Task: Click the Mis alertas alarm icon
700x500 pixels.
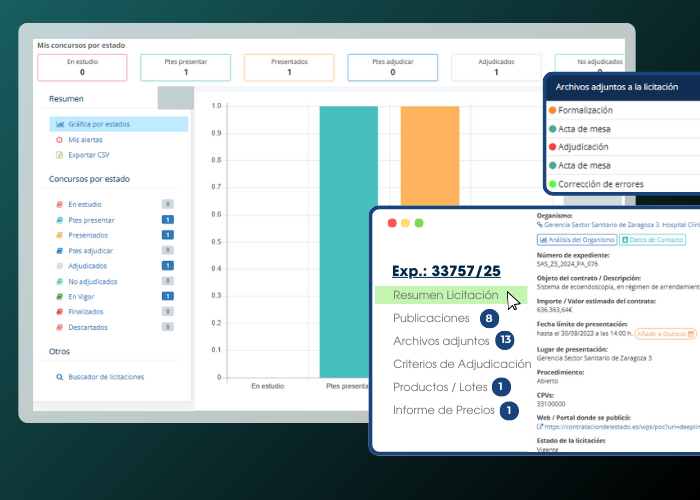Action: click(60, 140)
